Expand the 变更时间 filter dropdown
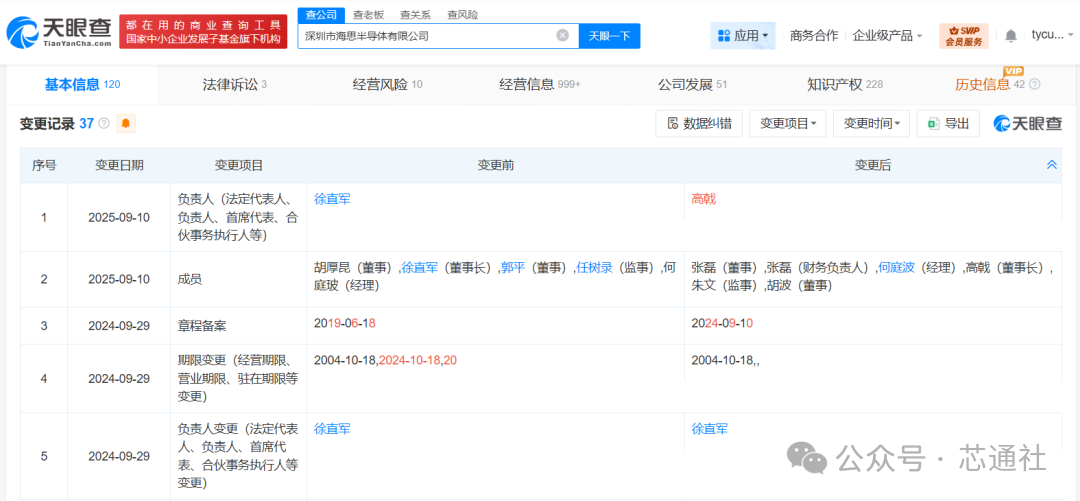Screen dimensions: 1080x501 point(871,123)
